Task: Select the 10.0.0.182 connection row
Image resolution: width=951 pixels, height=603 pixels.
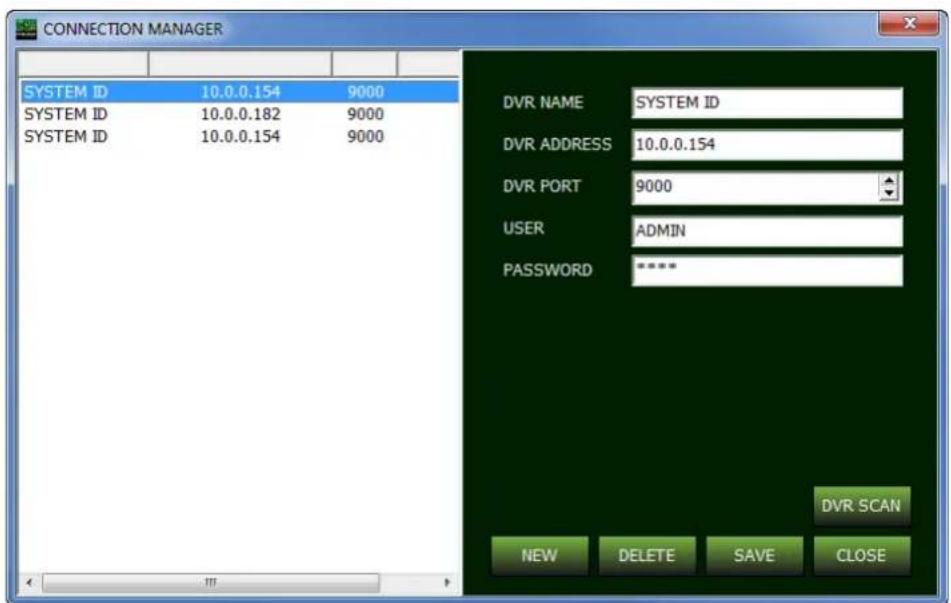Action: (240, 114)
